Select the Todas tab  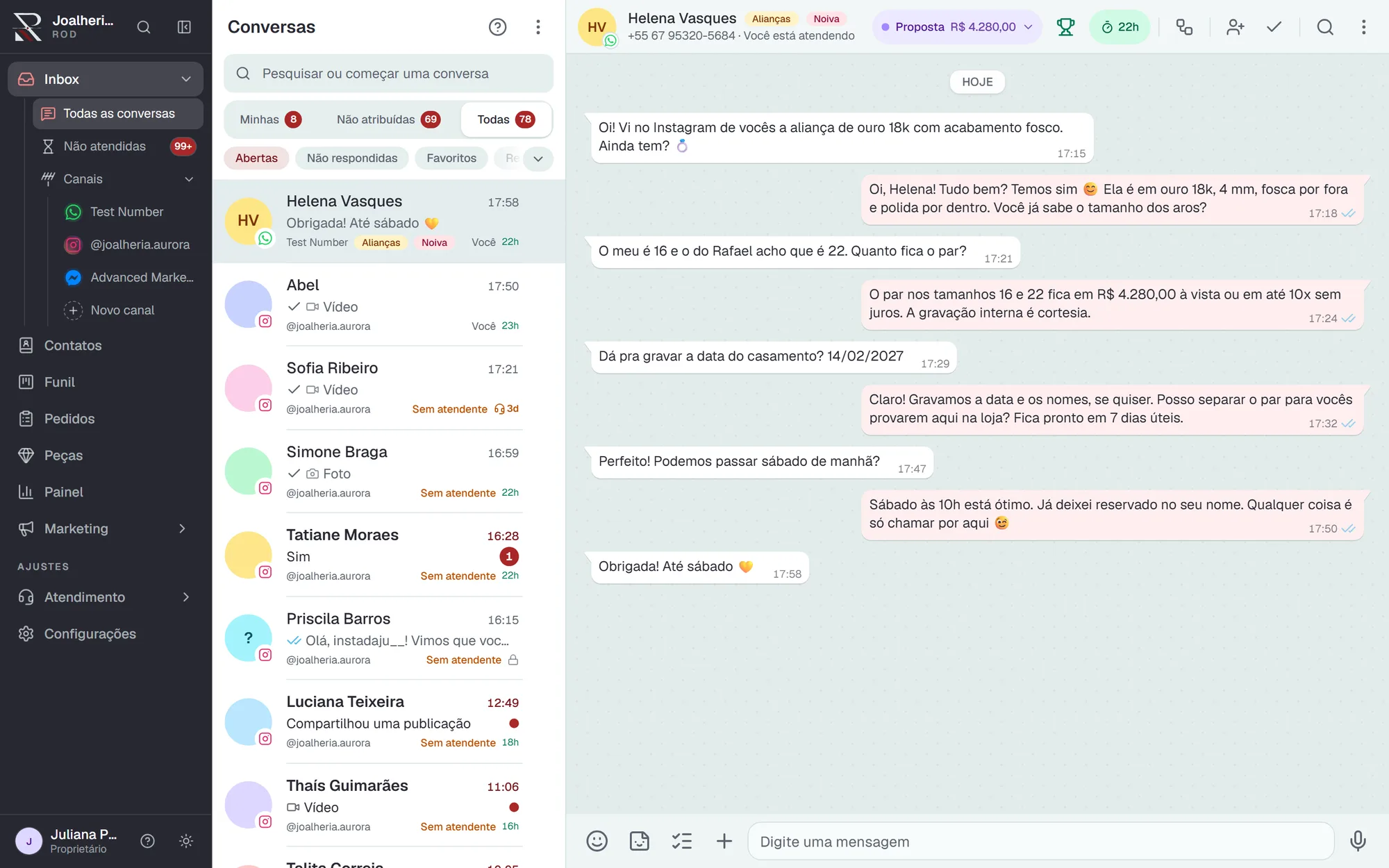(x=506, y=119)
